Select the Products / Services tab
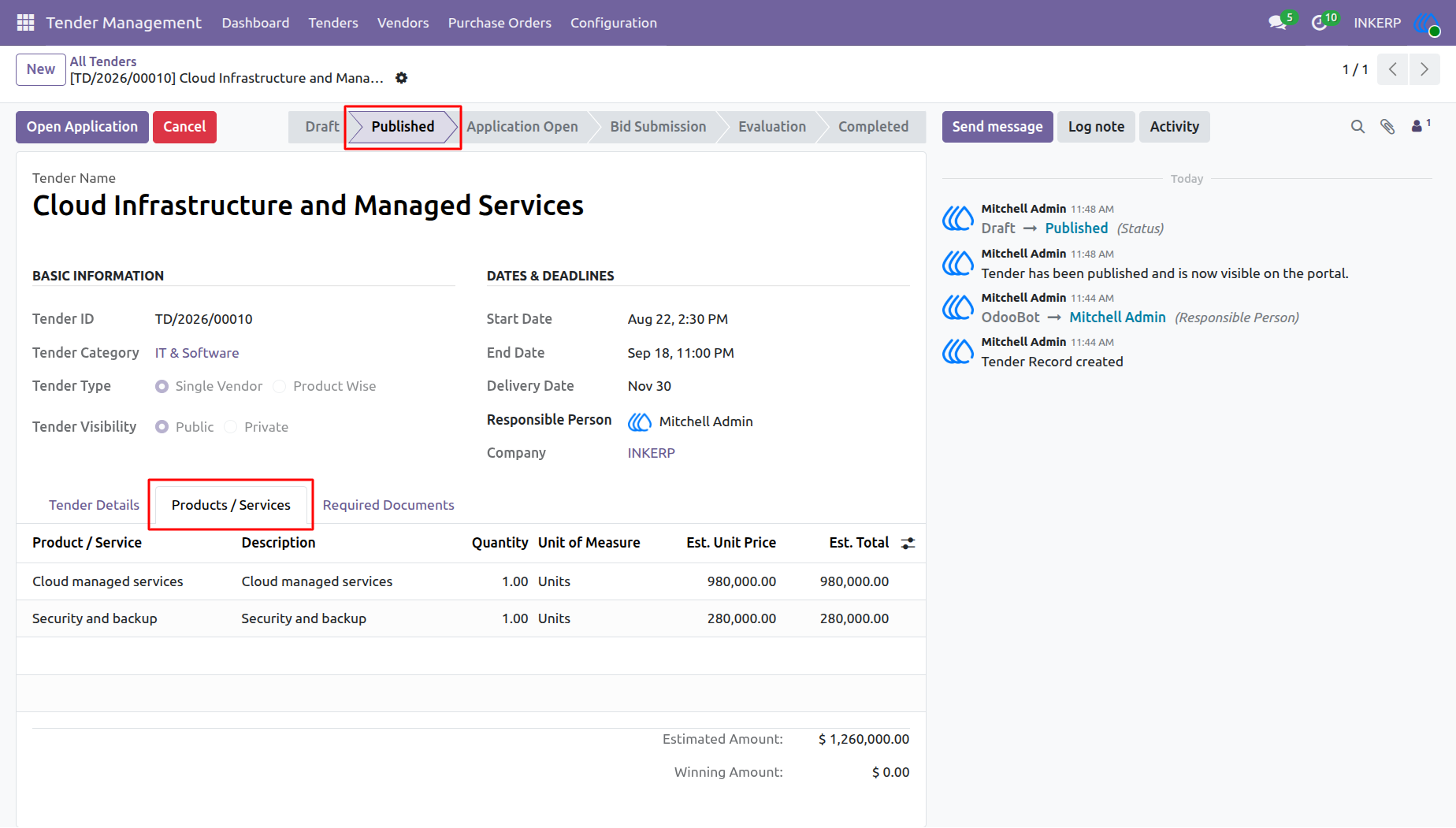This screenshot has width=1456, height=828. point(231,505)
